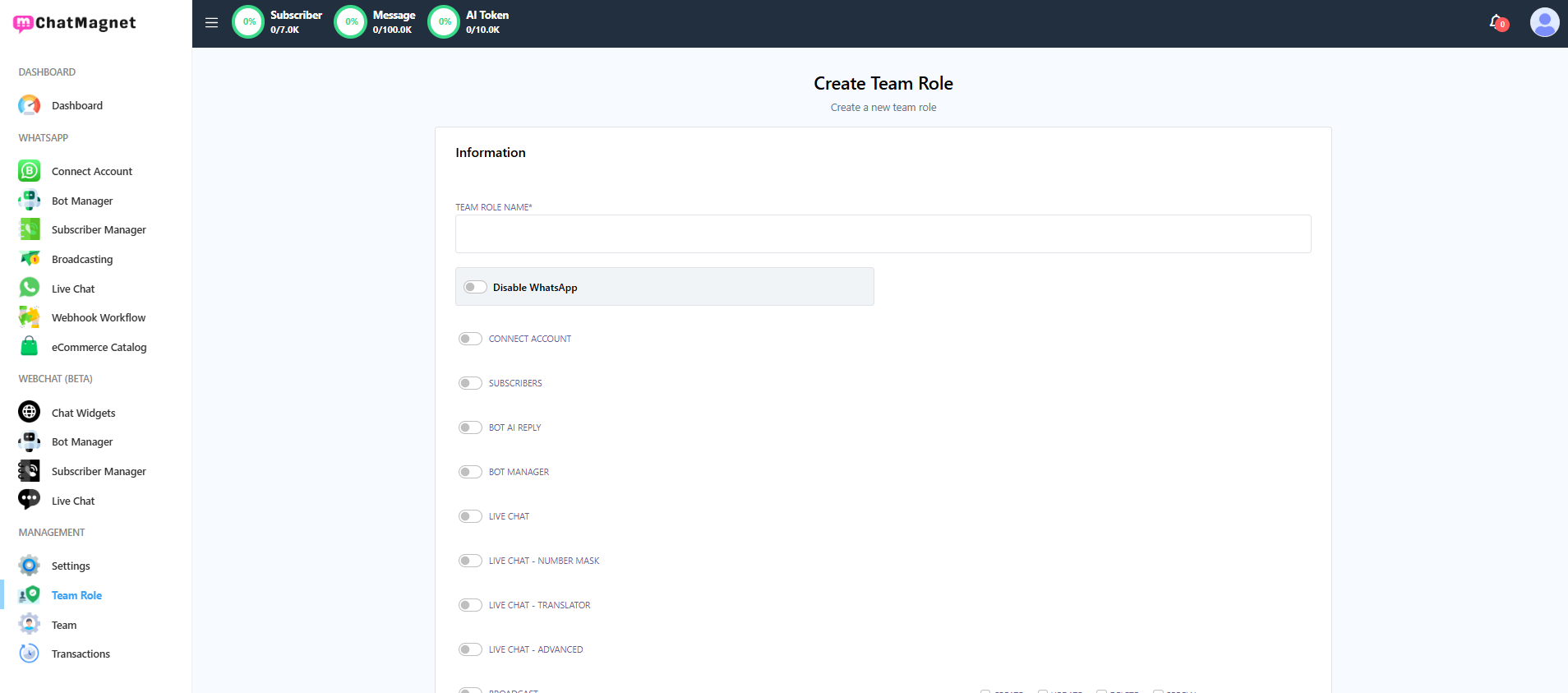Select eCommerce Catalog in sidebar
The image size is (1568, 693).
99,347
